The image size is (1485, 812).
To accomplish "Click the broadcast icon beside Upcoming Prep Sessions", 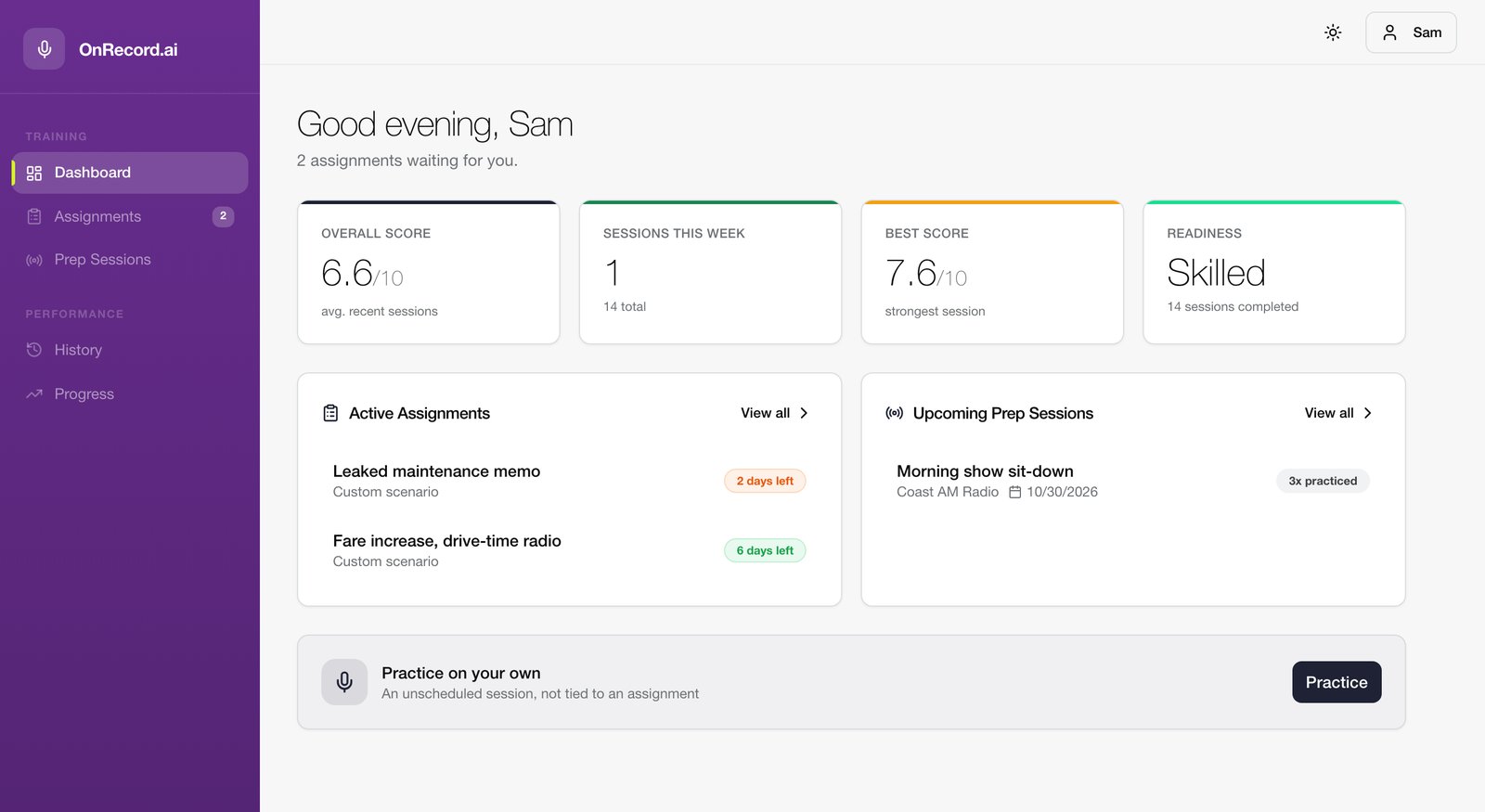I will tap(894, 413).
